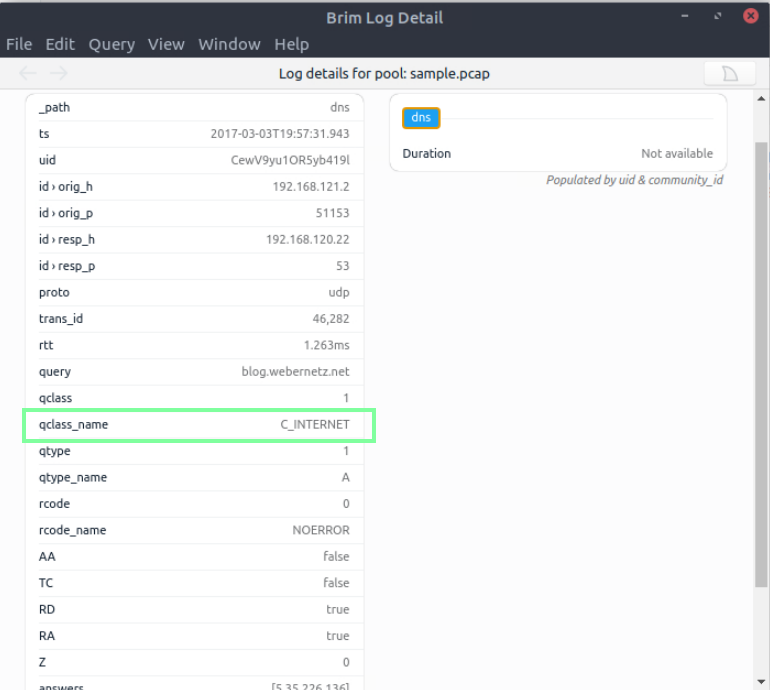Close the Brim Log Detail window
Viewport: 770px width, 690px height.
750,17
